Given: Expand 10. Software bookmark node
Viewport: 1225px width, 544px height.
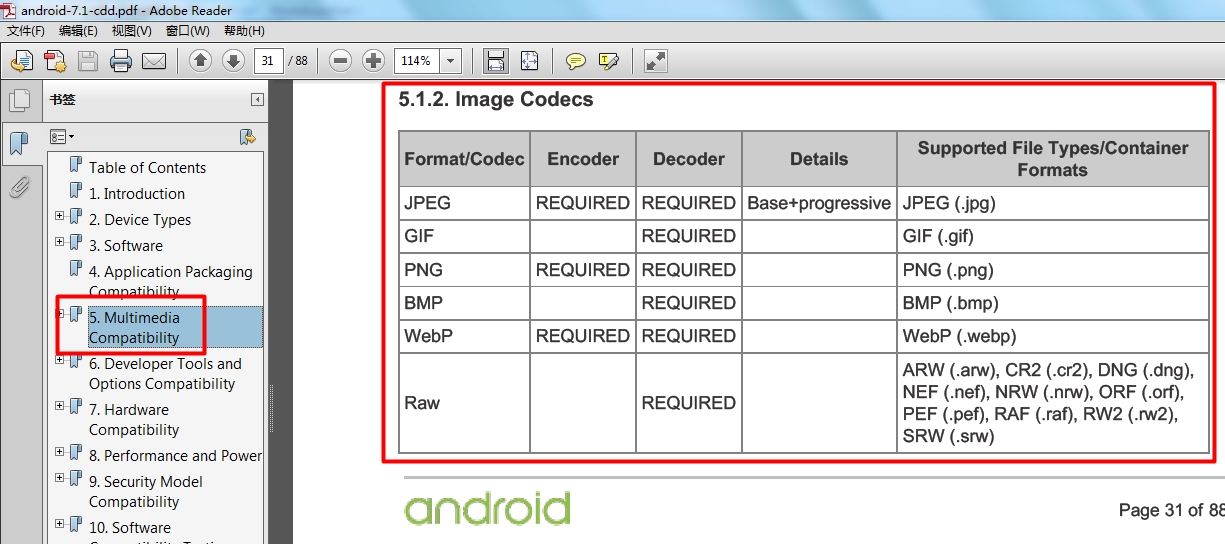Looking at the screenshot, I should pos(60,524).
